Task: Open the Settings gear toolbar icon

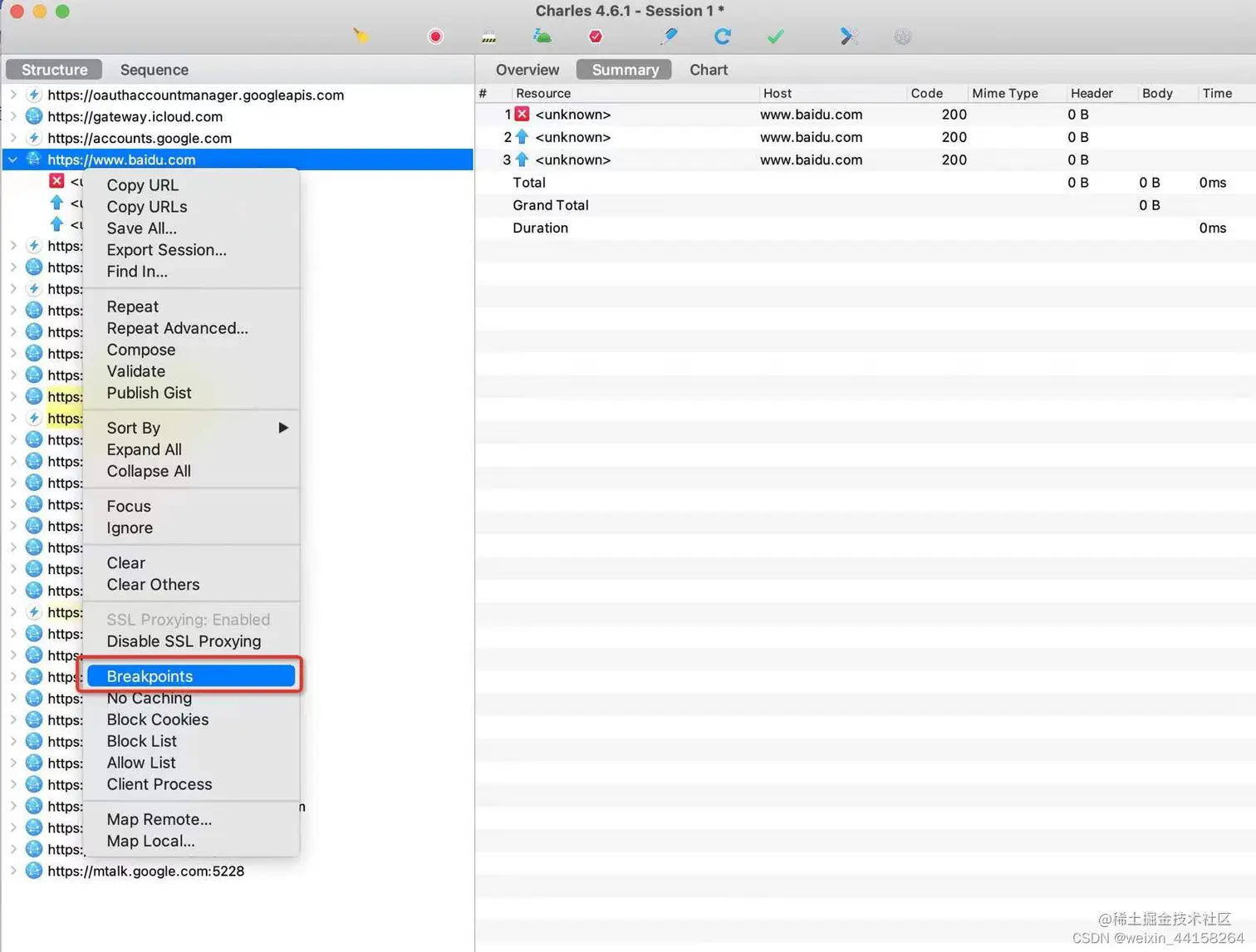Action: click(903, 37)
